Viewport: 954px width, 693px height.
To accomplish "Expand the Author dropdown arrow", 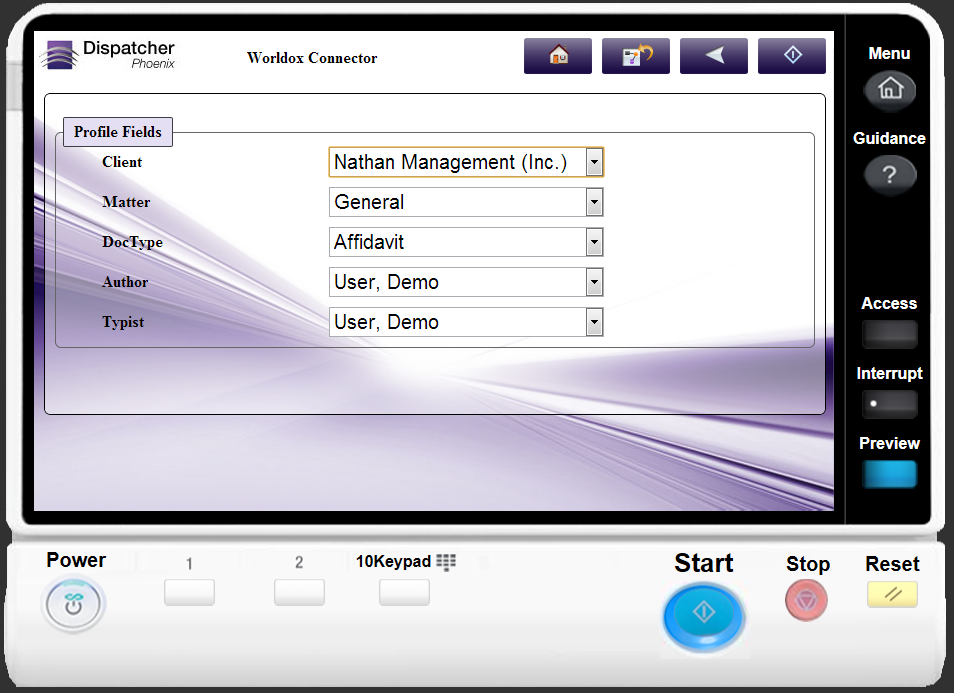I will pos(594,282).
